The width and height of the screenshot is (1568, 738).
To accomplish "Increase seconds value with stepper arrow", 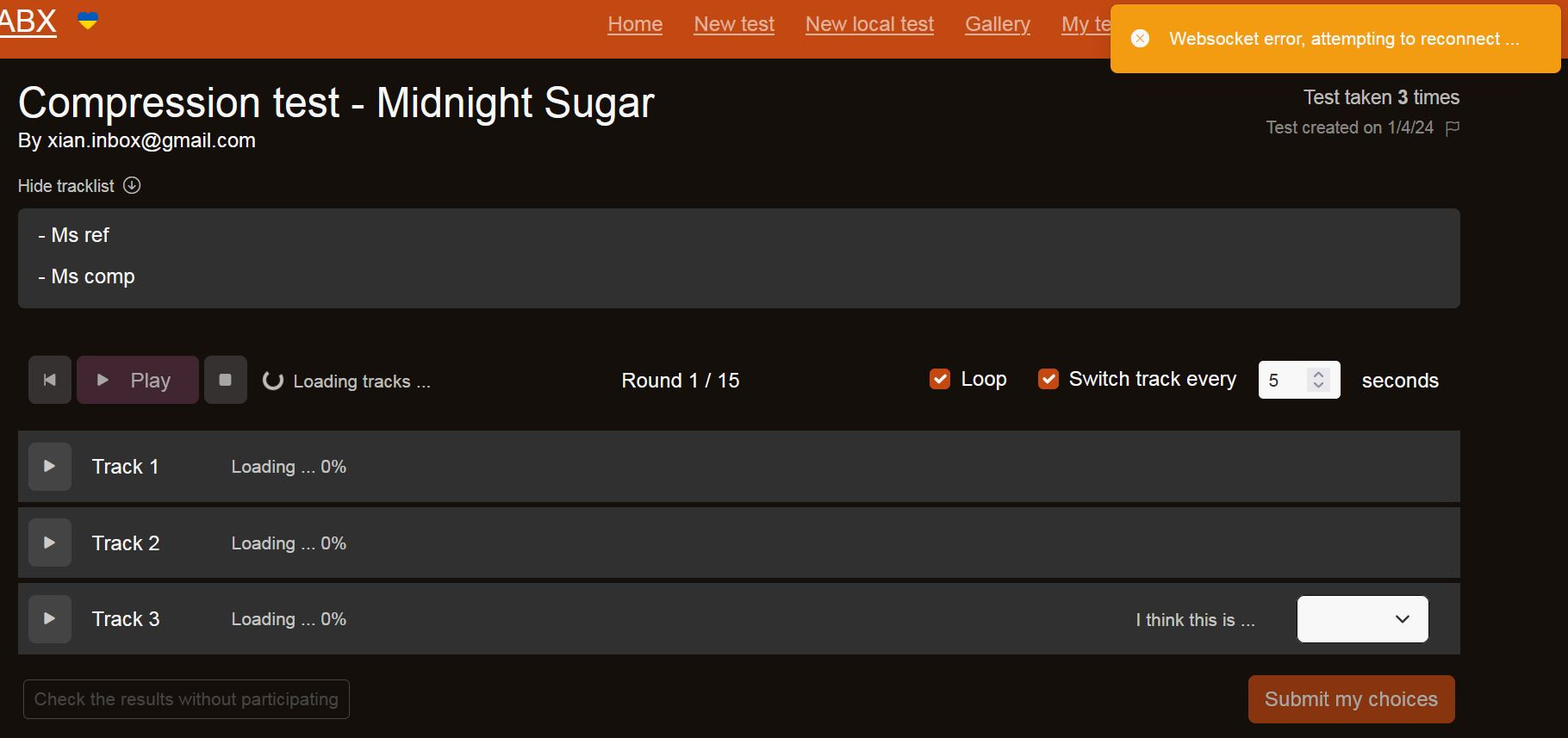I will click(x=1318, y=374).
